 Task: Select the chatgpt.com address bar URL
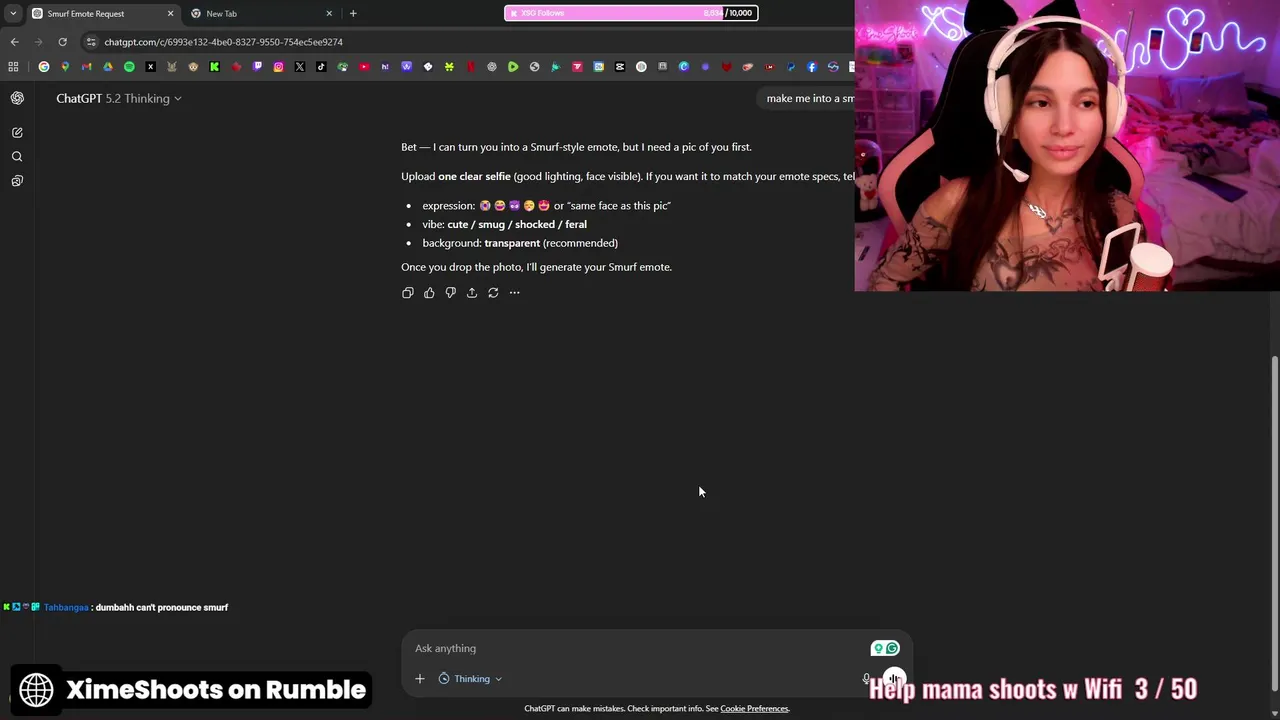coord(224,42)
